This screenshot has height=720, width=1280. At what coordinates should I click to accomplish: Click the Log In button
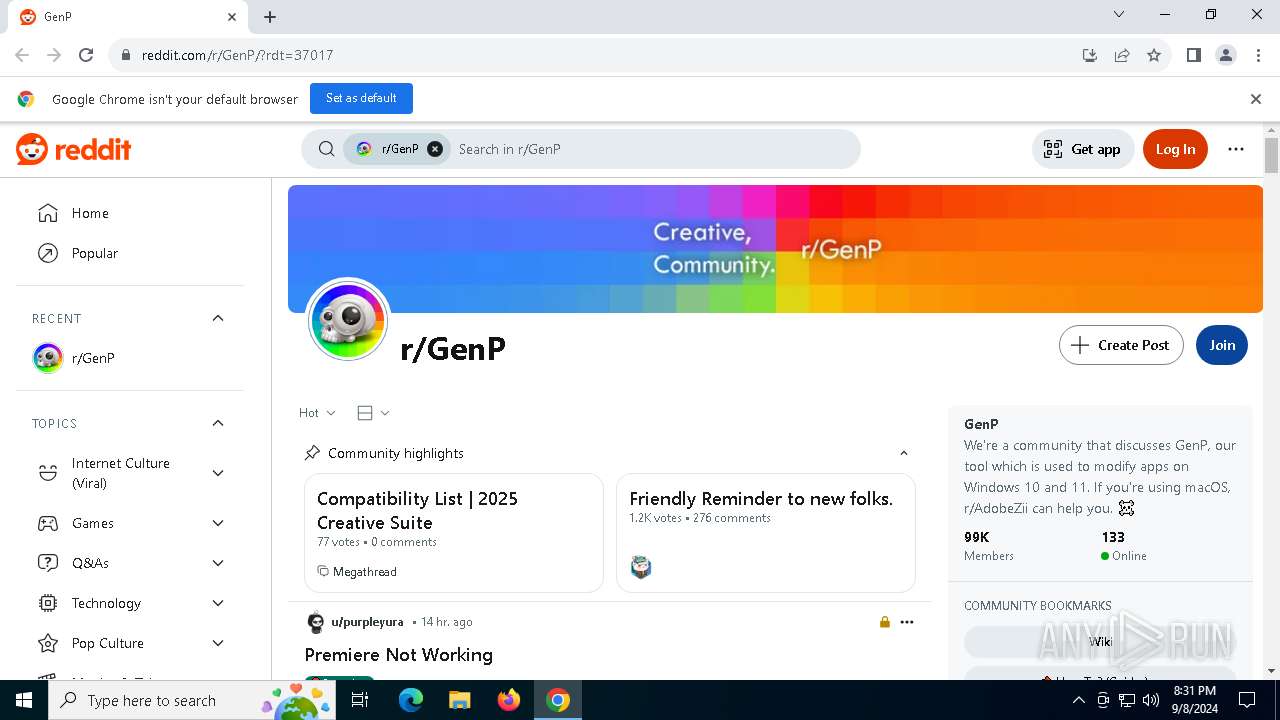point(1175,149)
